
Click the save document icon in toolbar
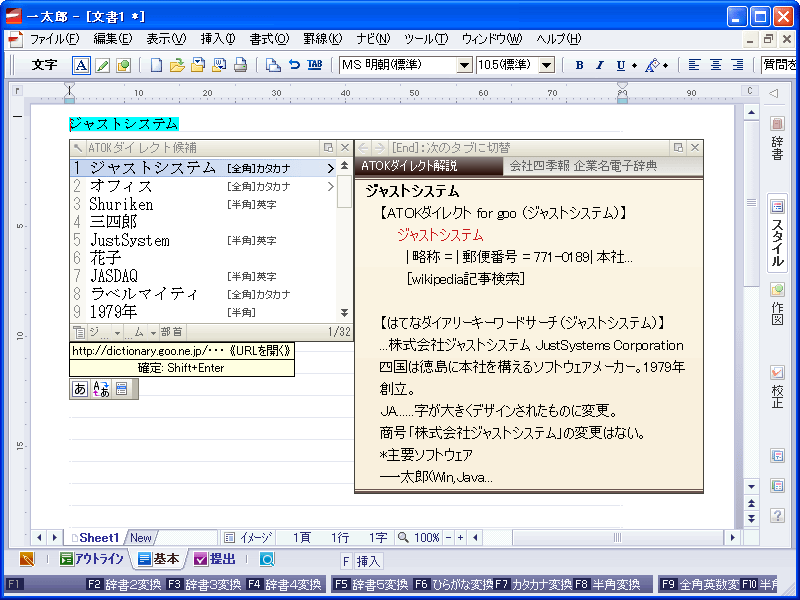(x=198, y=65)
